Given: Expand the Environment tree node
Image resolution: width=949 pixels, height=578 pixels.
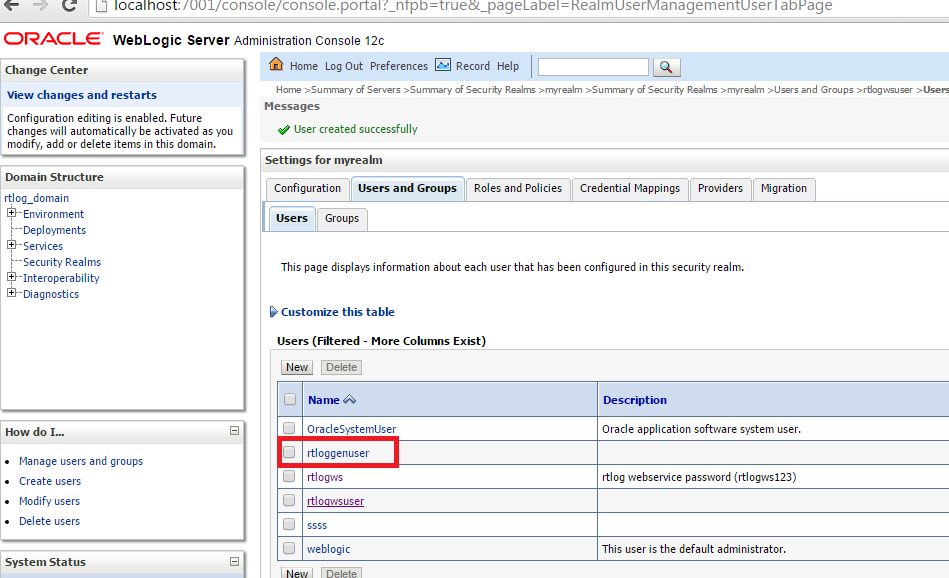Looking at the screenshot, I should click(x=11, y=214).
